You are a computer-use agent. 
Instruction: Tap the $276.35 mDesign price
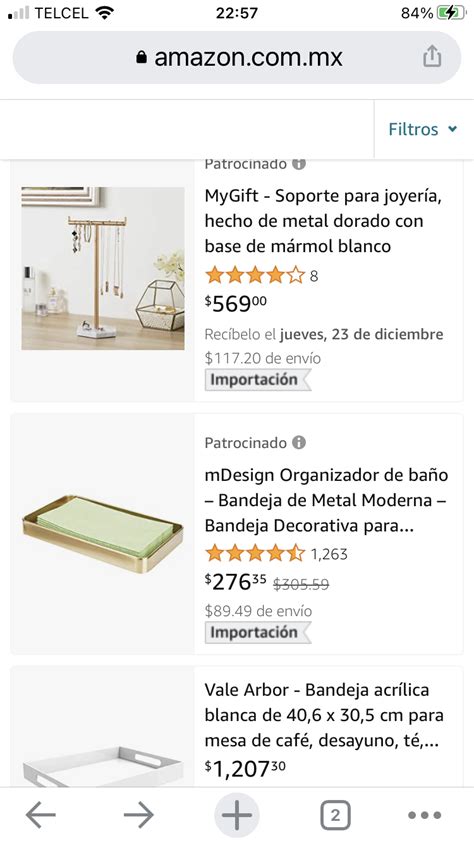235,582
